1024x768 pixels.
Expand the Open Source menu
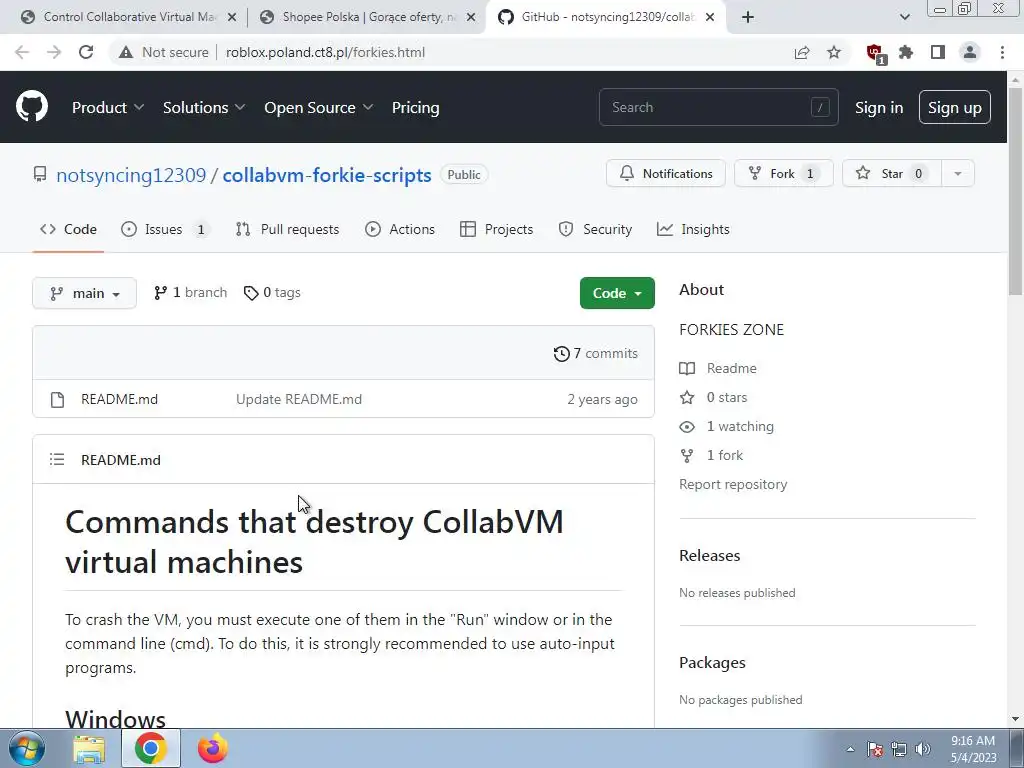[x=319, y=108]
